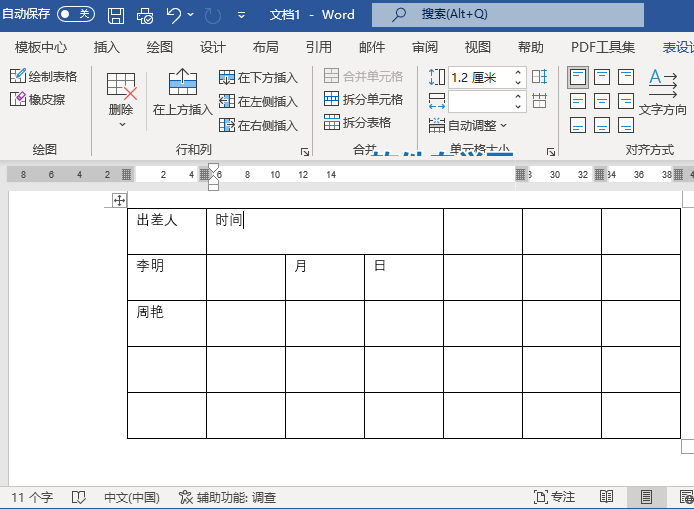694x509 pixels.
Task: Open the 邮件 tab
Action: click(x=372, y=47)
